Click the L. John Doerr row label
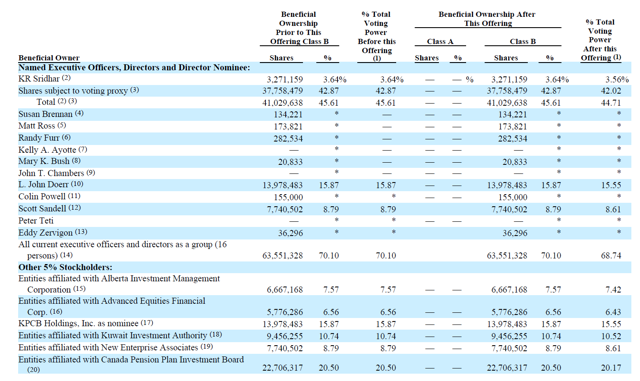Viewport: 640px width, 381px height. pyautogui.click(x=43, y=185)
